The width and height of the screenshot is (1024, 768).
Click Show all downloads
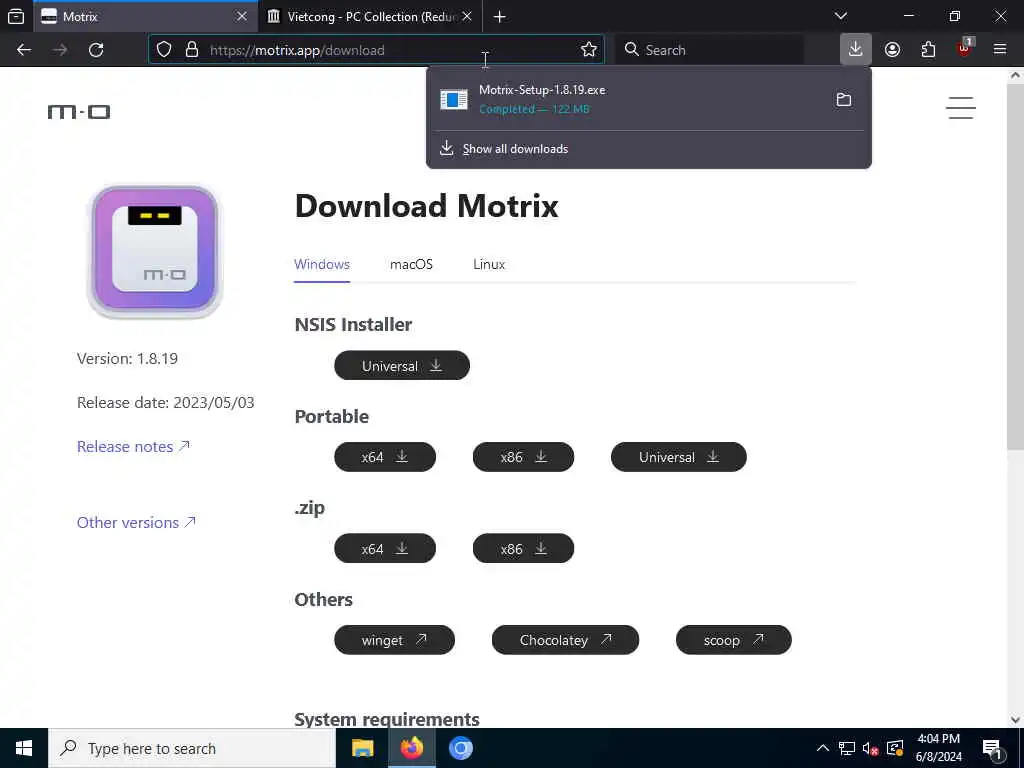[x=515, y=149]
